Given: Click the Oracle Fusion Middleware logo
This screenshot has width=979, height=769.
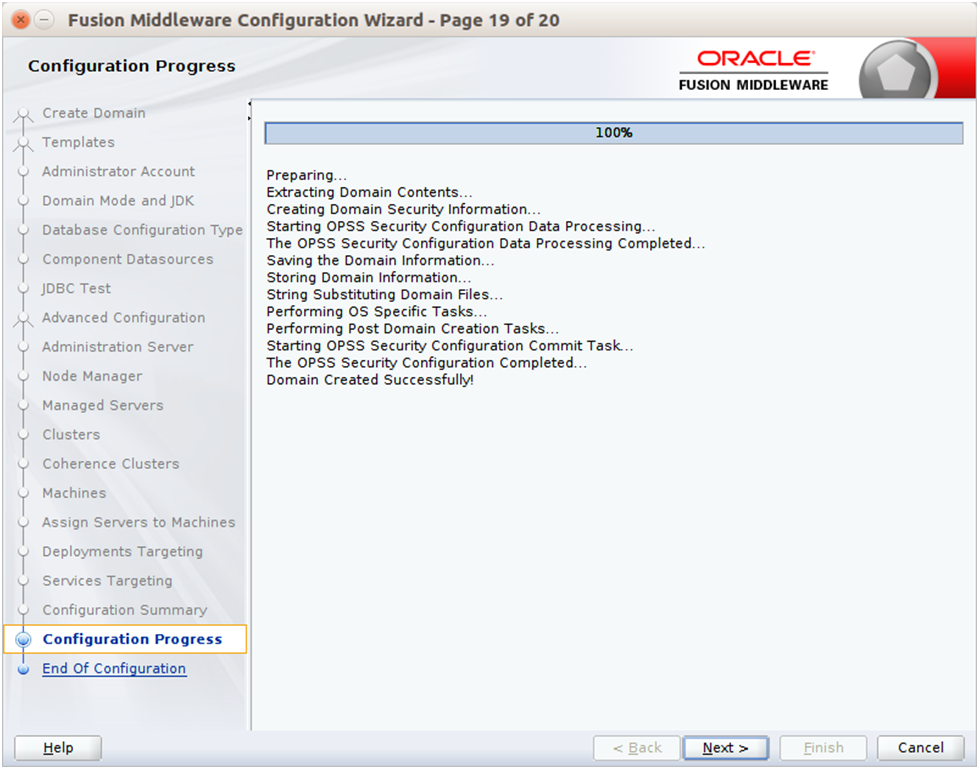Looking at the screenshot, I should pyautogui.click(x=754, y=71).
